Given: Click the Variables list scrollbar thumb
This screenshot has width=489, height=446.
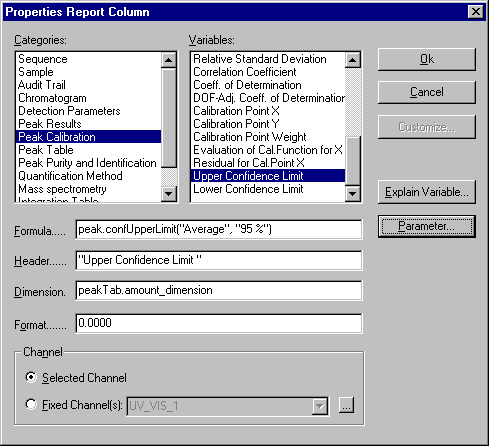Looking at the screenshot, I should tap(353, 161).
